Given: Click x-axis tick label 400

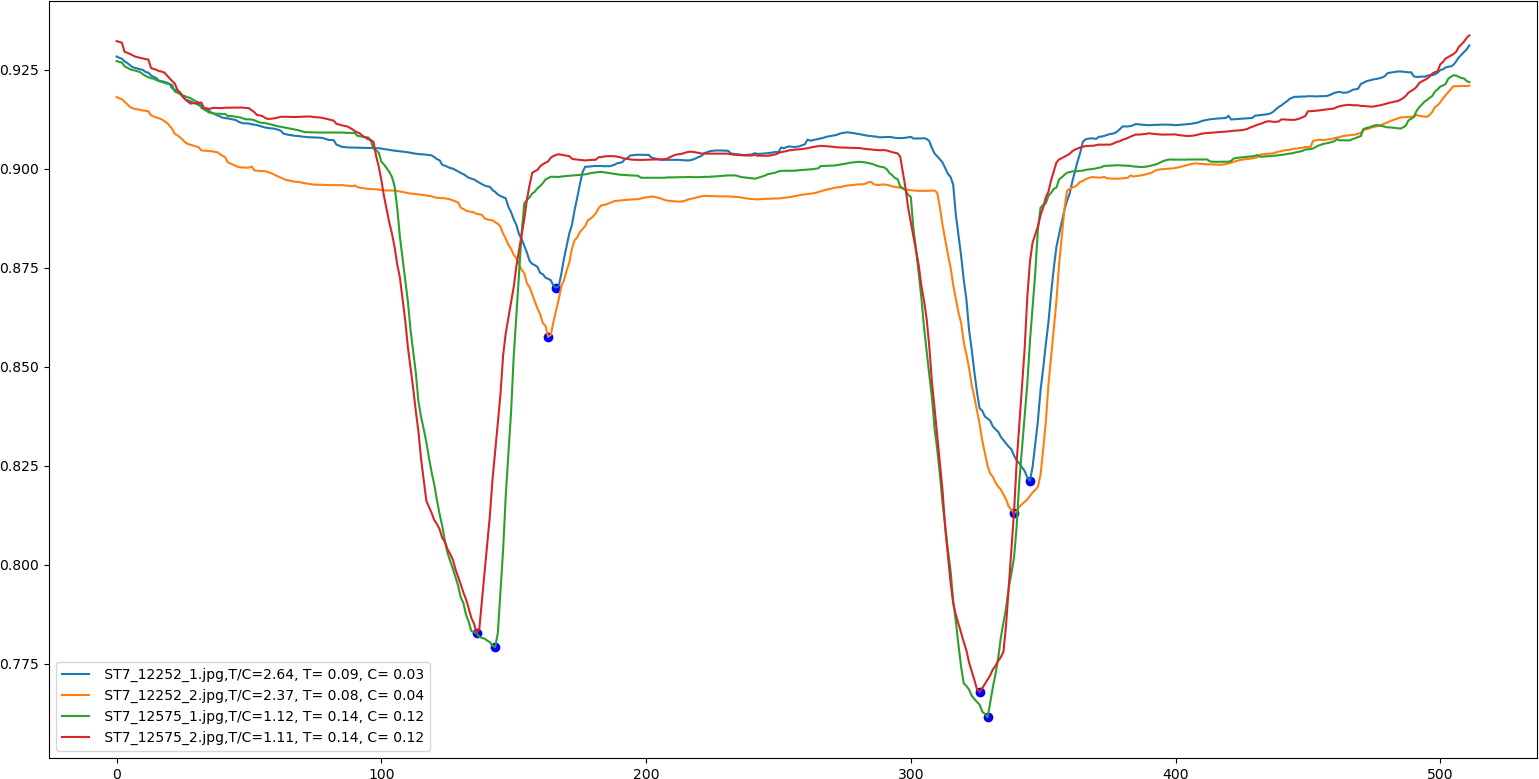Looking at the screenshot, I should tap(1177, 772).
